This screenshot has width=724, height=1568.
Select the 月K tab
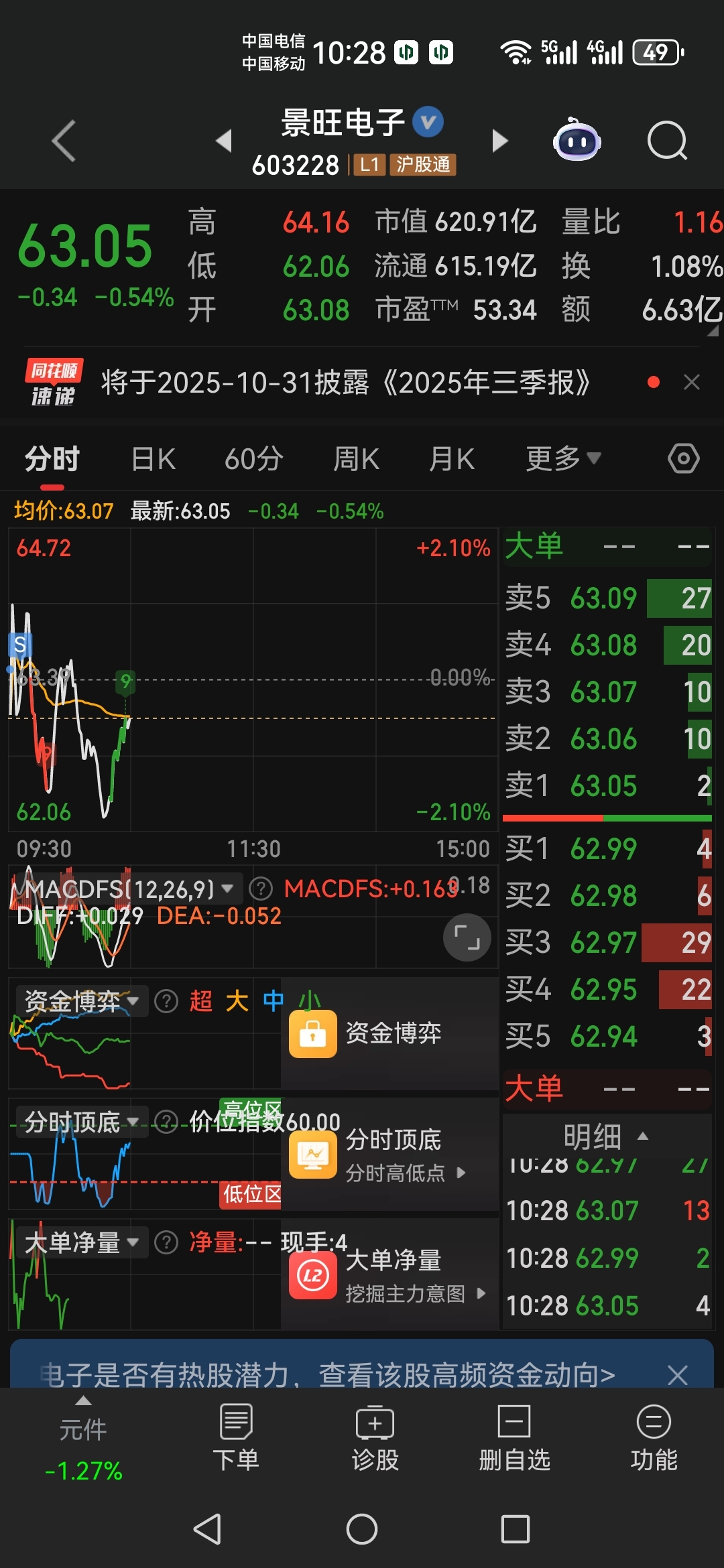pos(452,460)
